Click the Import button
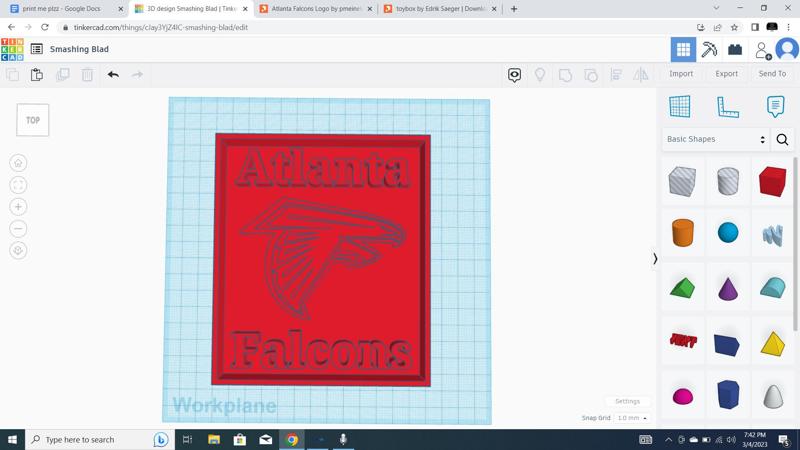This screenshot has height=450, width=800. [x=681, y=74]
